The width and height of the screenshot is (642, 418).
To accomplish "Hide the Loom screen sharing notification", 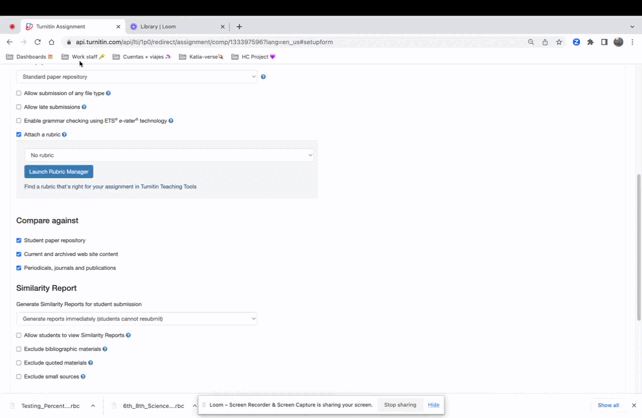I will (433, 405).
